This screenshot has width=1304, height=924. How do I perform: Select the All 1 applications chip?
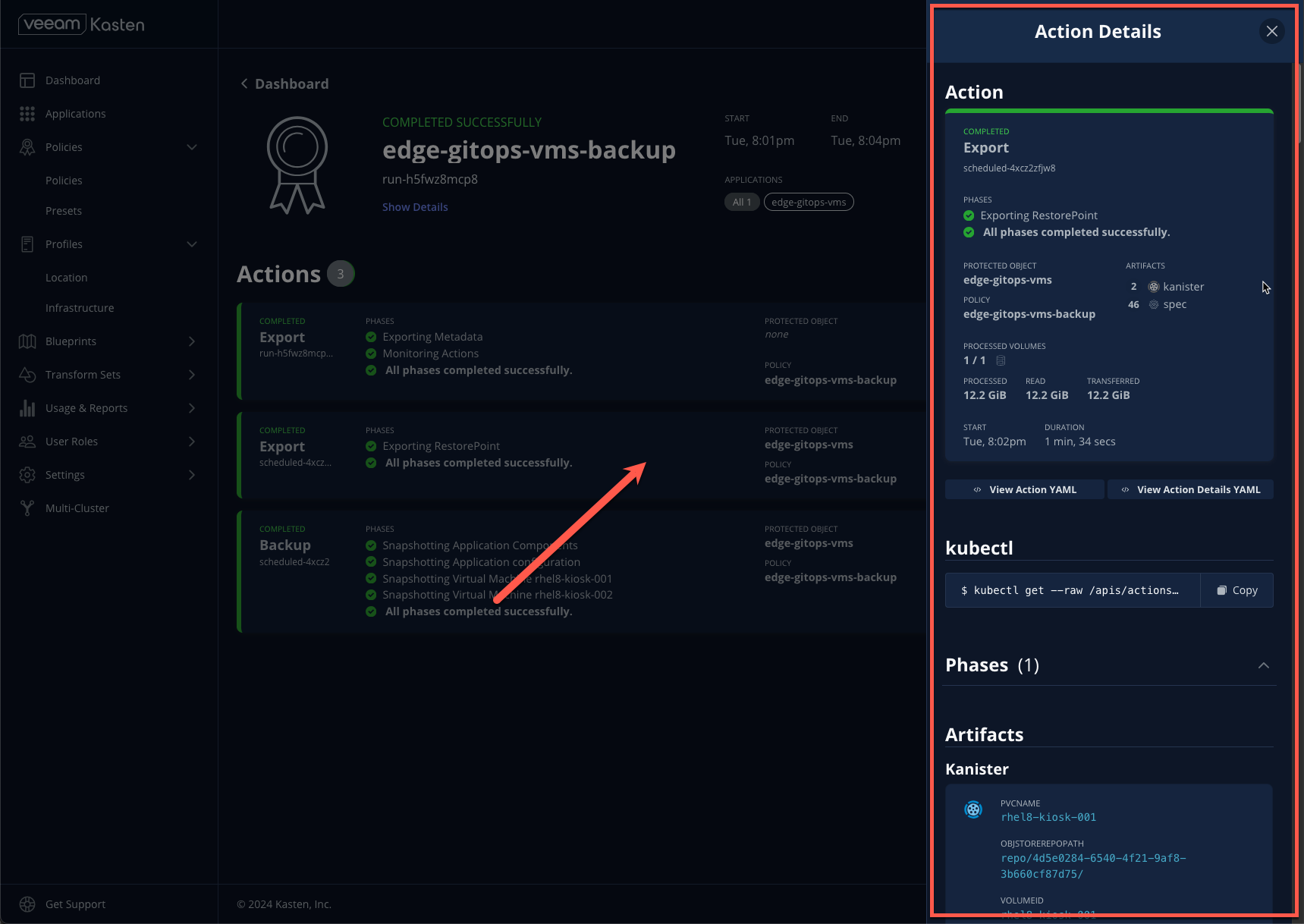742,202
